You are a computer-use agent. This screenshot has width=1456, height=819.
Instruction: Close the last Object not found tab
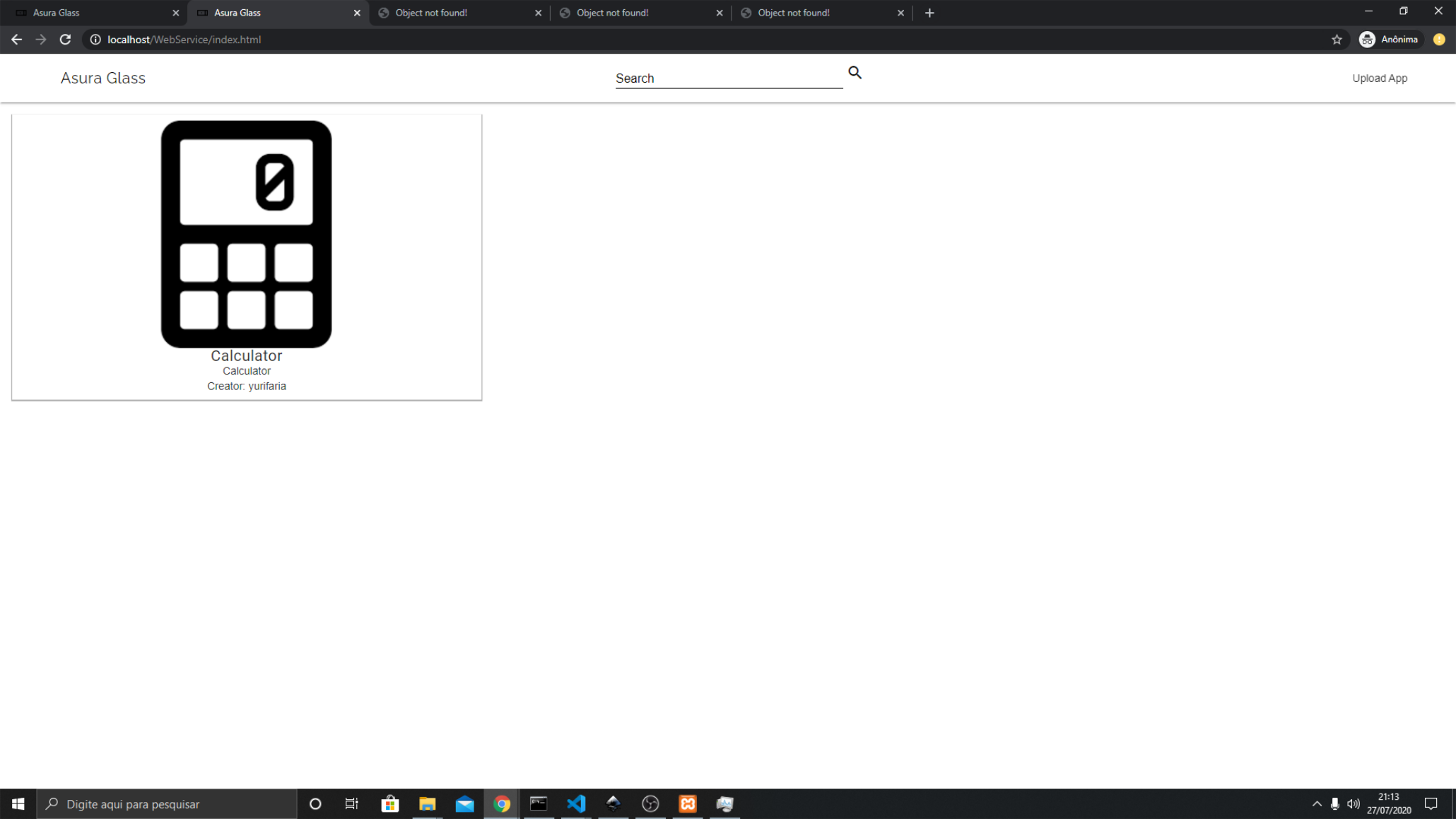click(900, 13)
